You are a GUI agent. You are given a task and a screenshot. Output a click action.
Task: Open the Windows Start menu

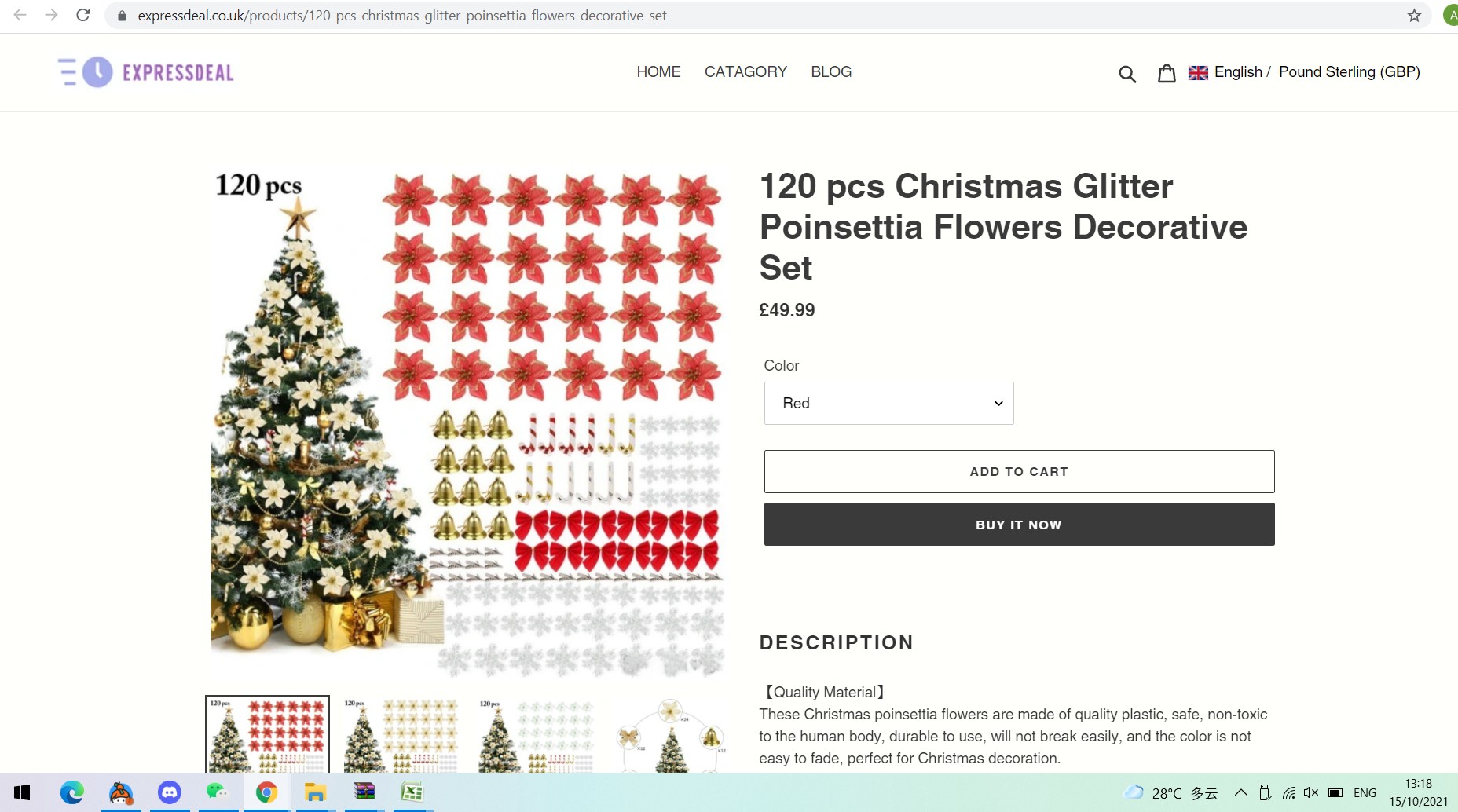point(22,792)
